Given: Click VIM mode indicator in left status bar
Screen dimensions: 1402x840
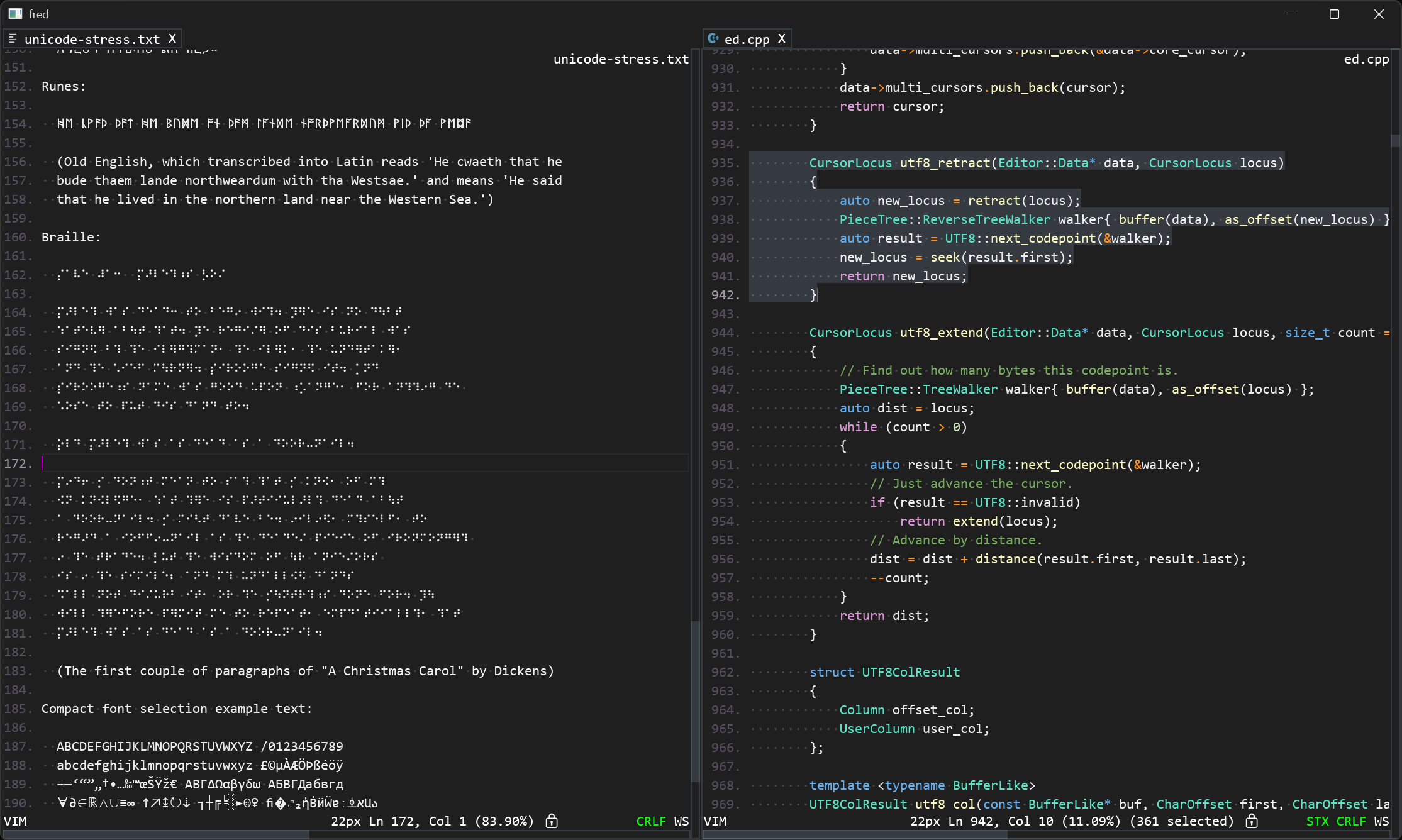Looking at the screenshot, I should (x=16, y=821).
